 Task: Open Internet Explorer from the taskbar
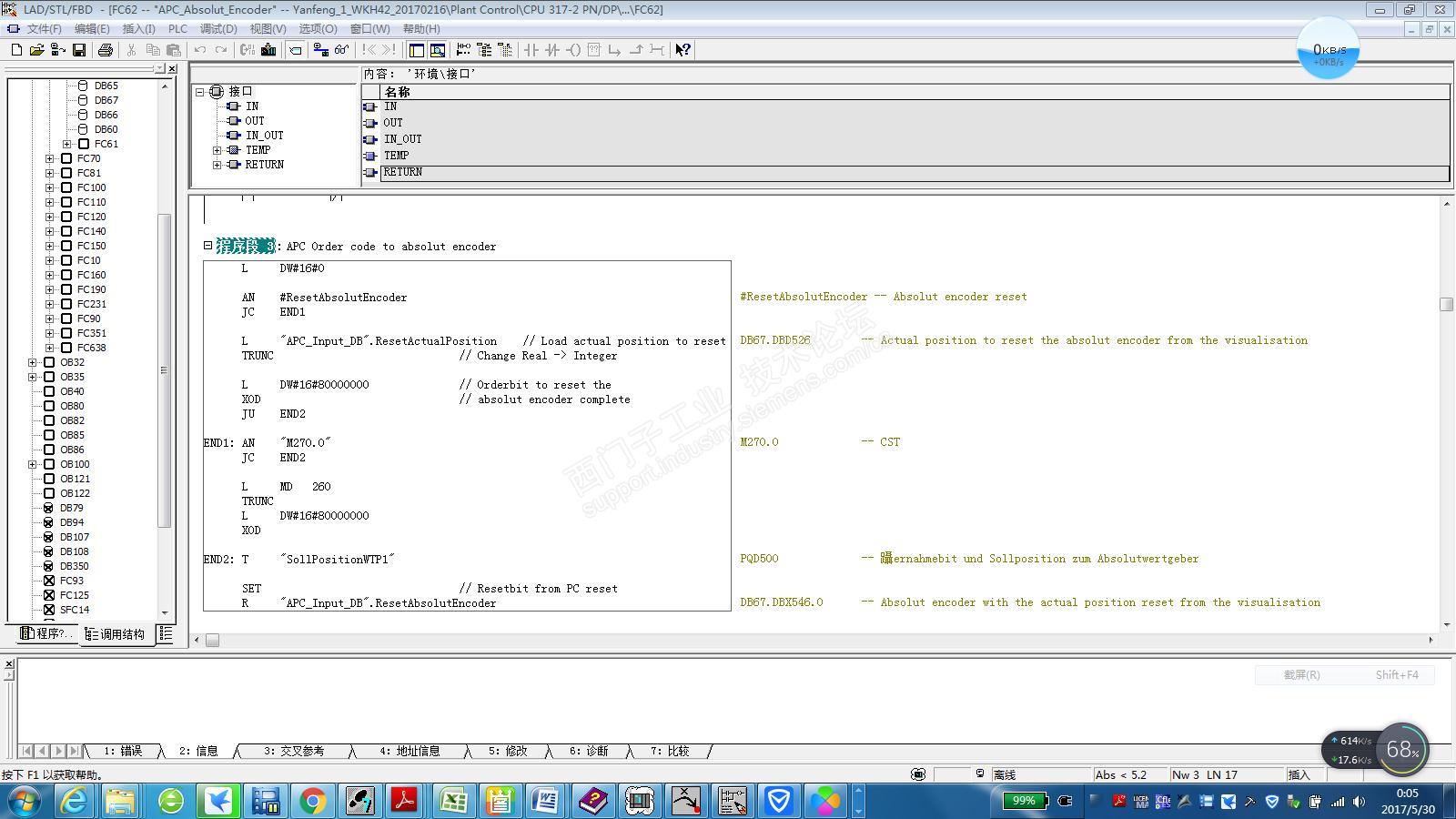point(74,801)
